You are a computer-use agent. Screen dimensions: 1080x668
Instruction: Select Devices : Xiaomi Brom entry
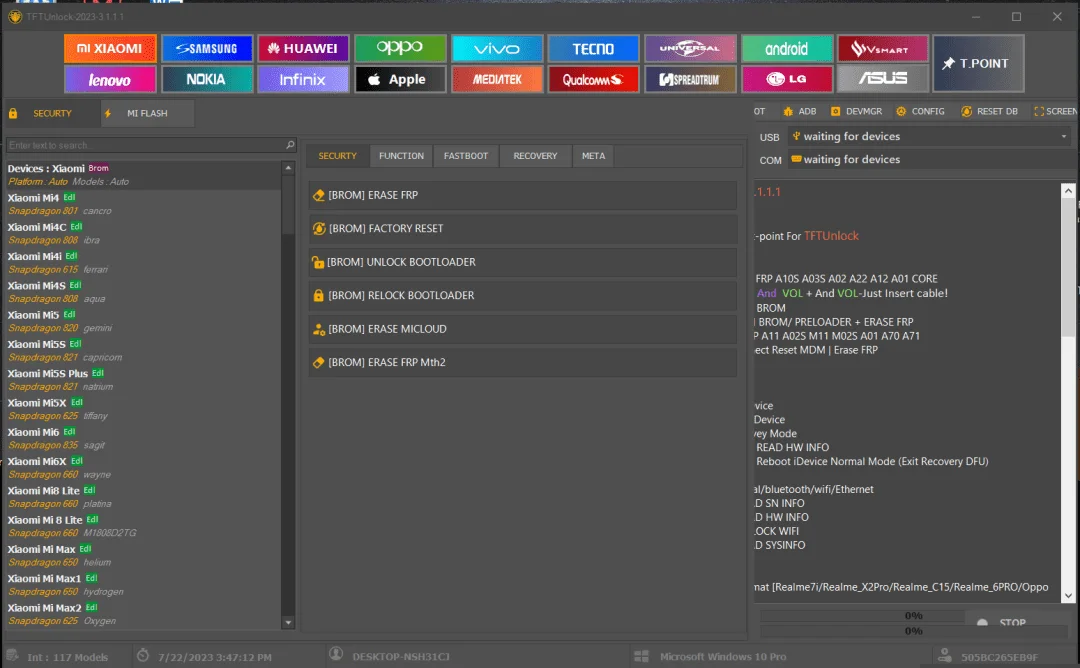pyautogui.click(x=143, y=174)
